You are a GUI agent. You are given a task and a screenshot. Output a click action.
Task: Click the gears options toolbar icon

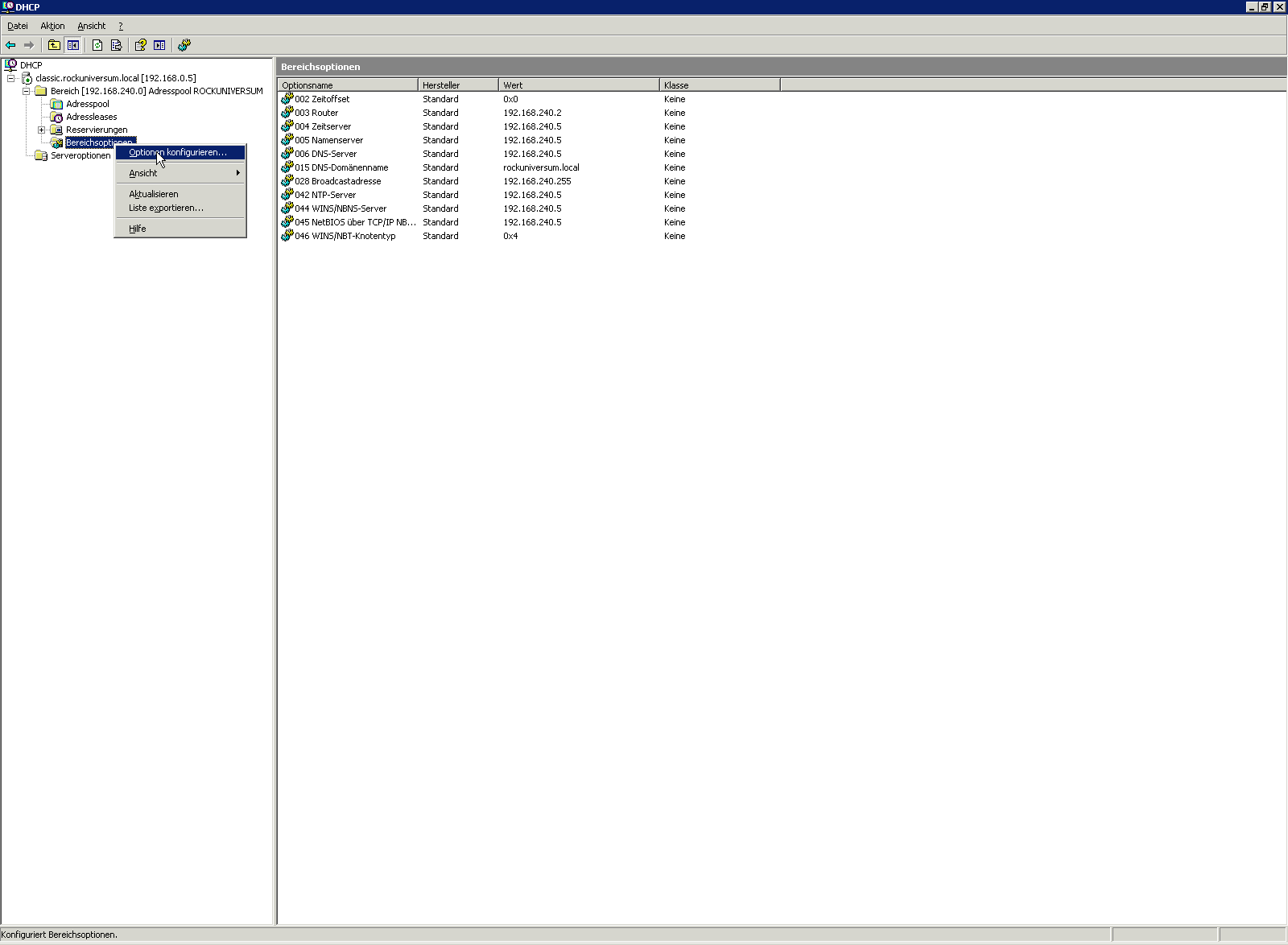184,45
